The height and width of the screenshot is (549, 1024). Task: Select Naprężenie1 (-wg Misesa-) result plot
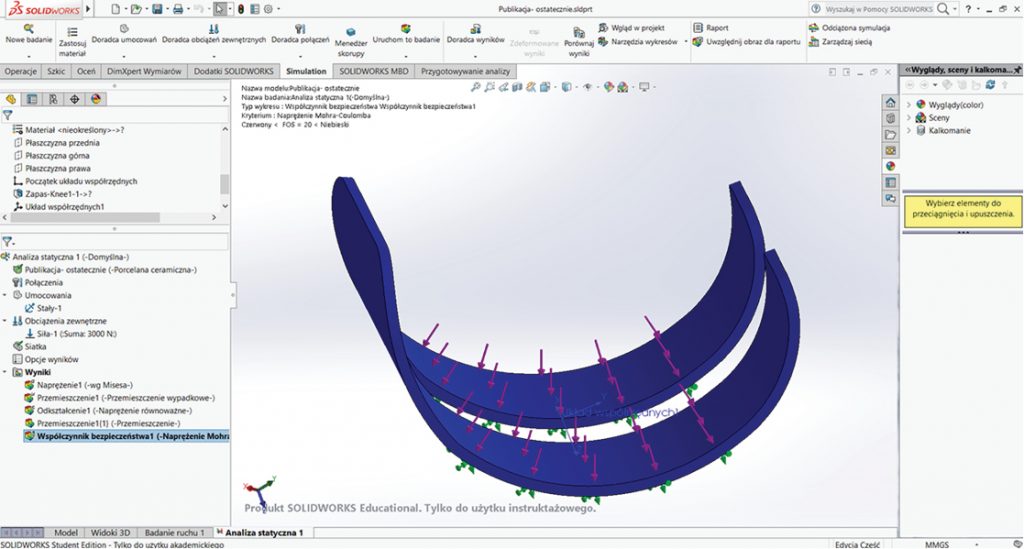pos(83,385)
